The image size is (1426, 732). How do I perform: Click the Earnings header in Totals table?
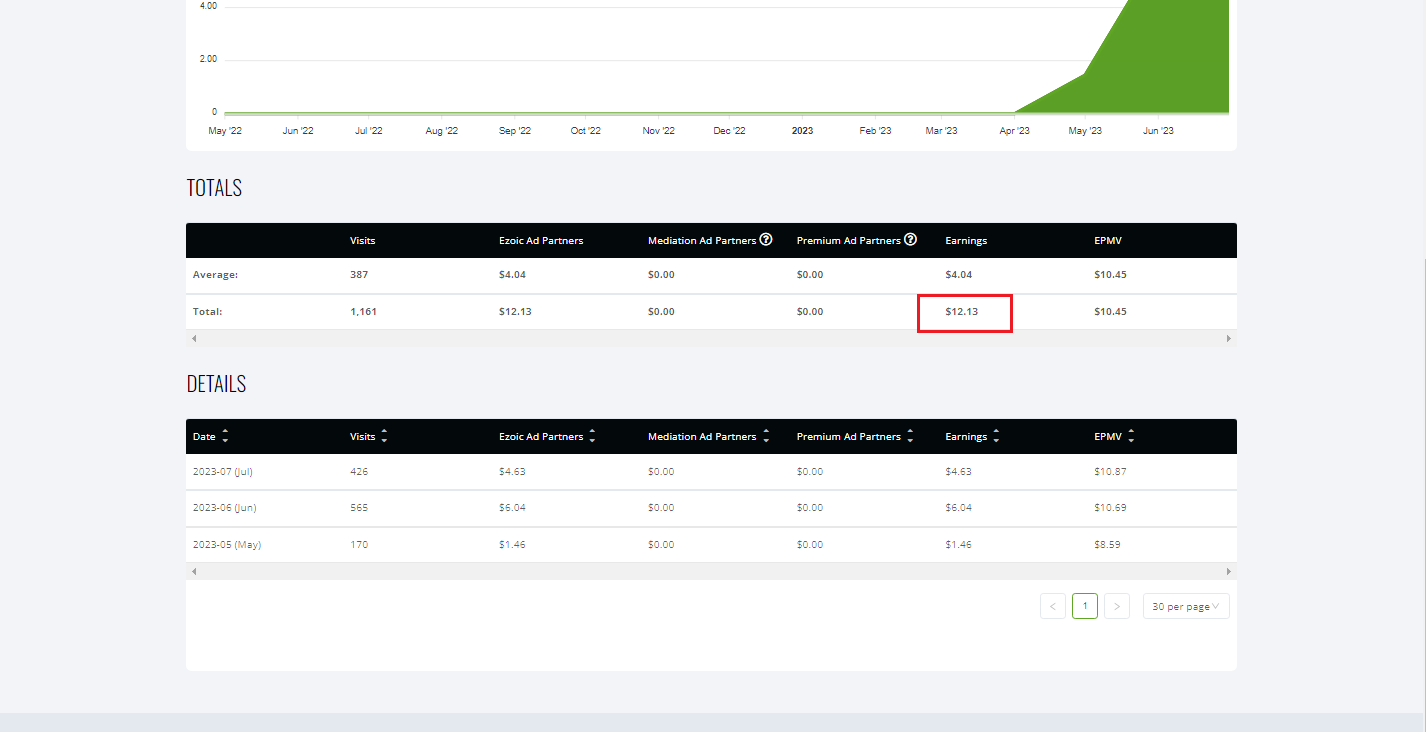click(966, 241)
